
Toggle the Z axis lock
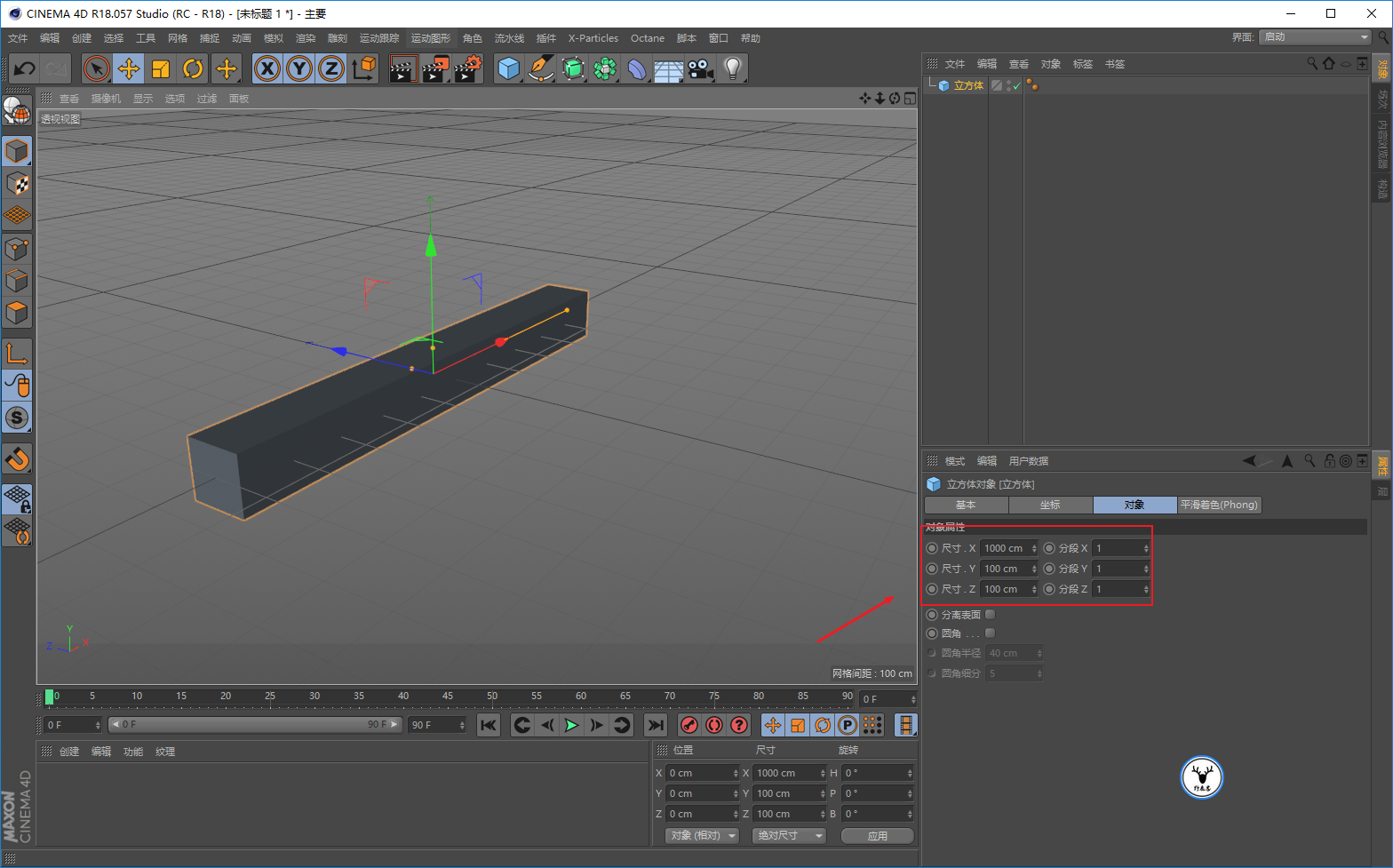click(331, 68)
